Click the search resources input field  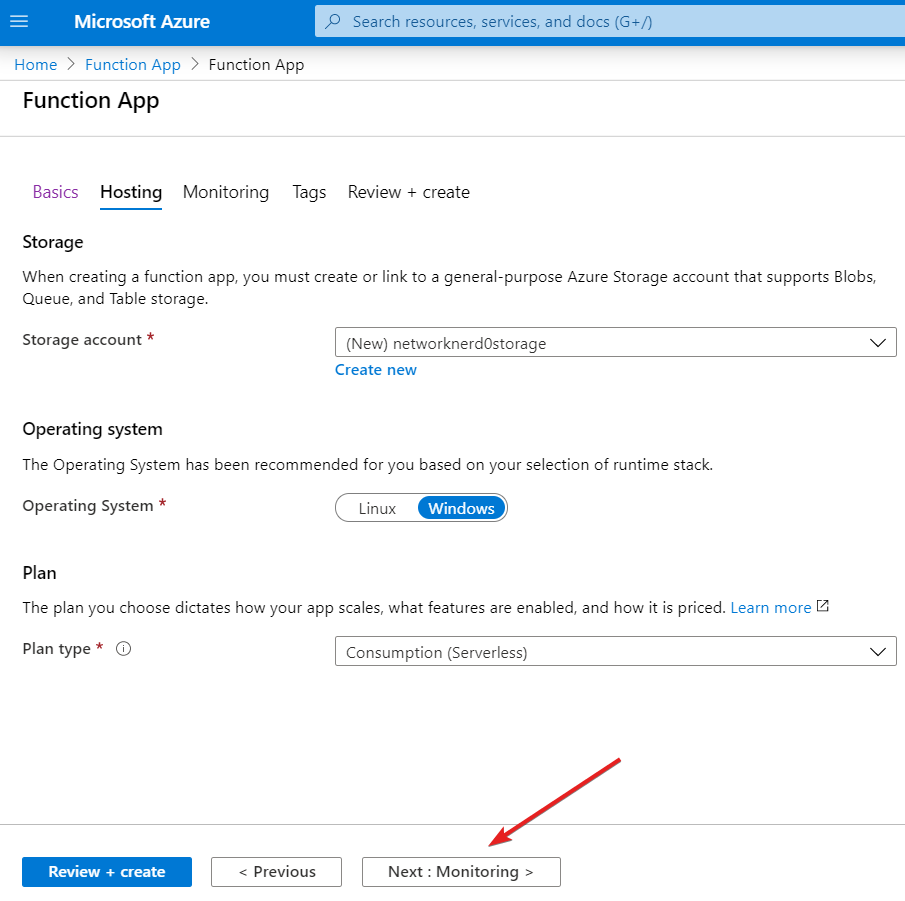(x=609, y=21)
